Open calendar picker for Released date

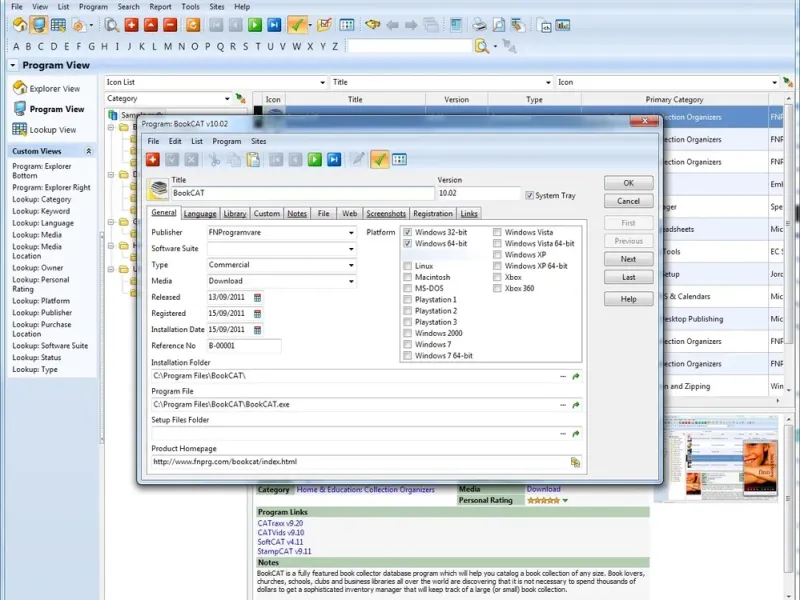(x=258, y=297)
